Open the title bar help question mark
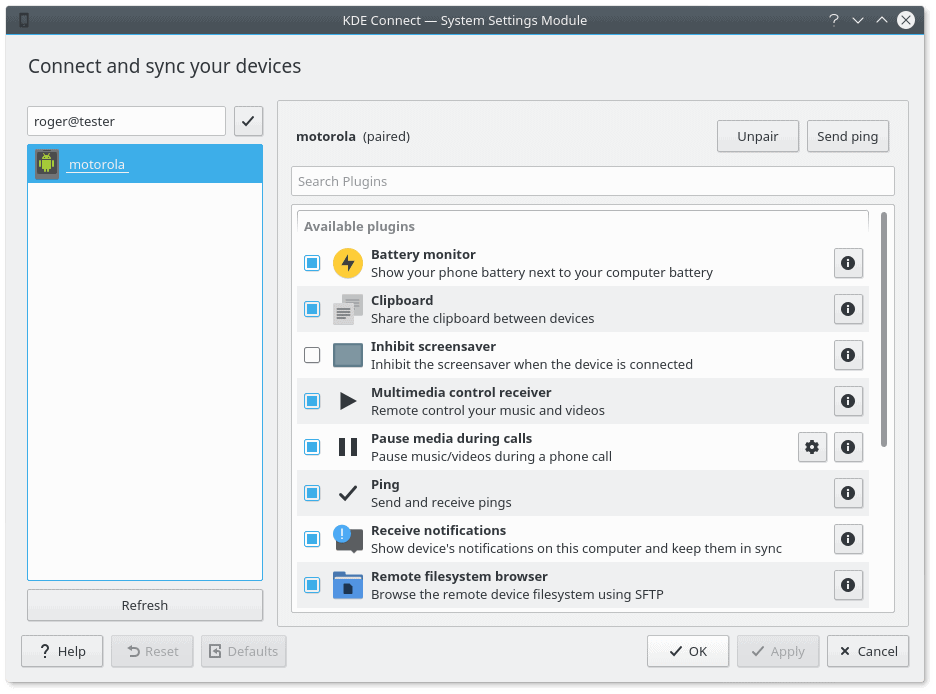Screen dimensions: 936x694 click(x=834, y=20)
